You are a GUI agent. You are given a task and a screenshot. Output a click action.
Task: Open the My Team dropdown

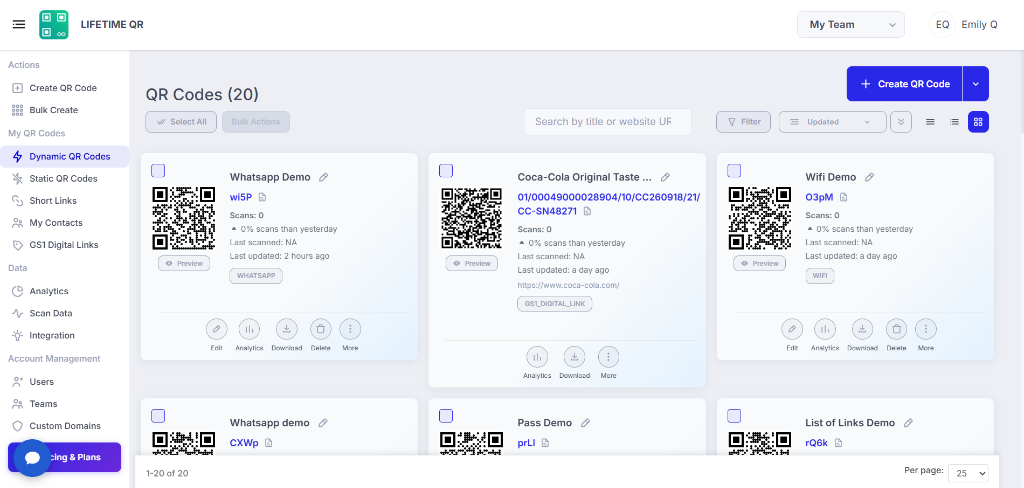pyautogui.click(x=850, y=25)
